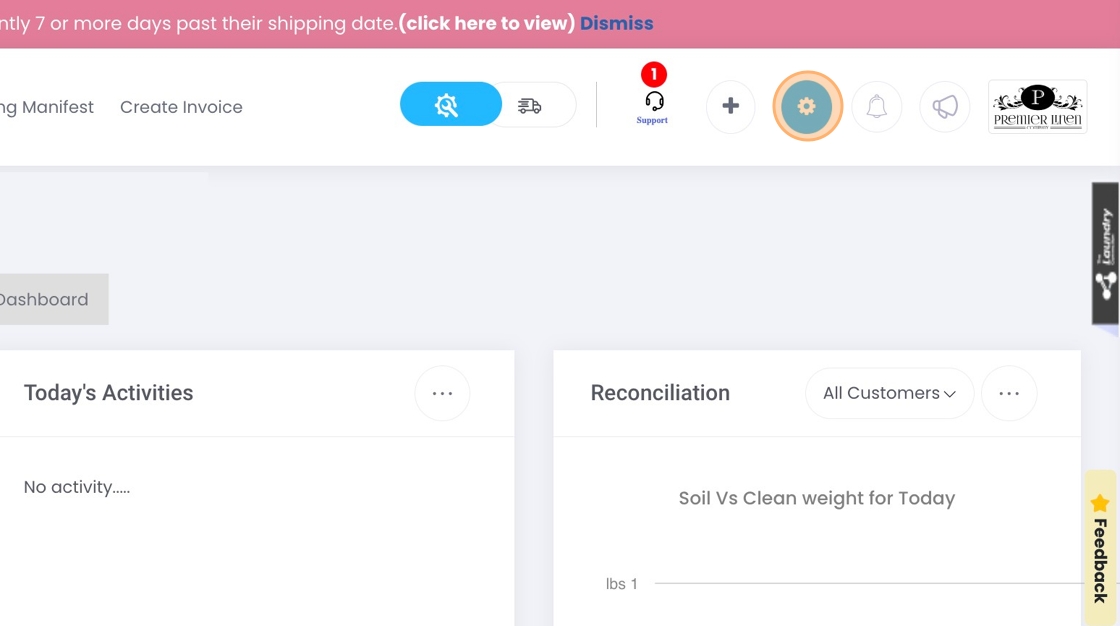The image size is (1120, 626).
Task: Click the Soil Vs Clean weight chart title
Action: (x=816, y=498)
